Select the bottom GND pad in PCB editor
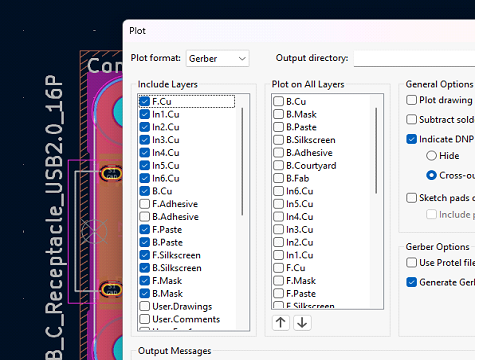Screen dimensions: 479x361 (111, 289)
